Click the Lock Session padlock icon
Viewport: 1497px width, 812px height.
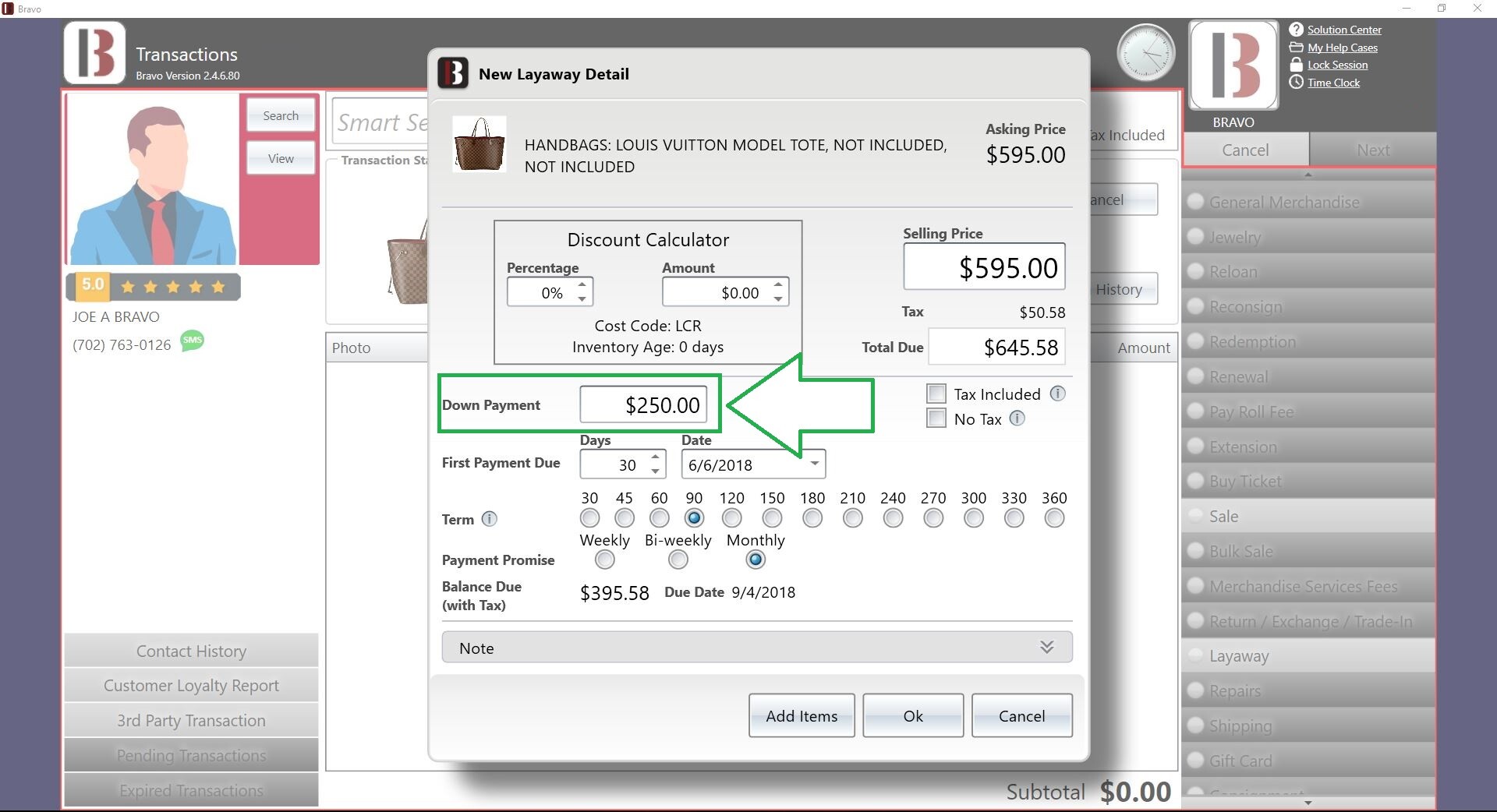point(1296,65)
